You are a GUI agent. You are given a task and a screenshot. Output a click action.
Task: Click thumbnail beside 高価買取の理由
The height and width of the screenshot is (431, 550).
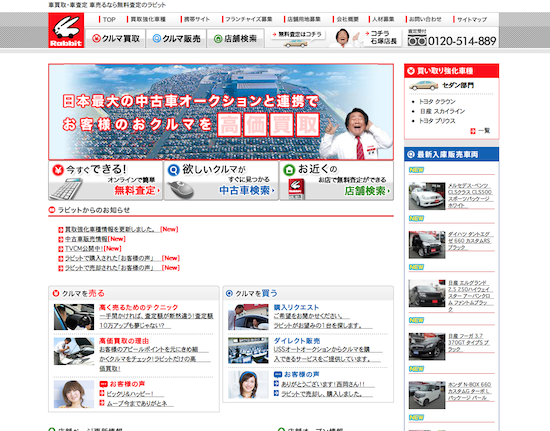[74, 351]
